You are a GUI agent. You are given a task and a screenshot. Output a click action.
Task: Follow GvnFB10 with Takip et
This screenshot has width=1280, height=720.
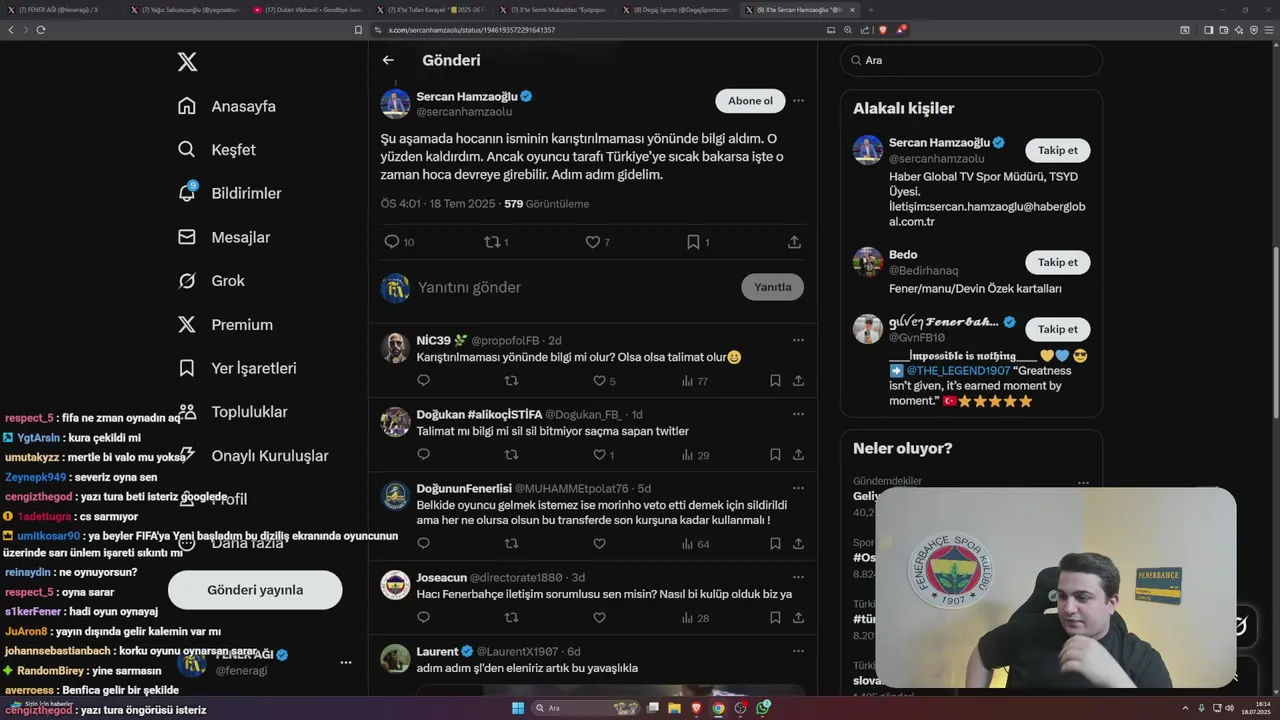pyautogui.click(x=1058, y=329)
